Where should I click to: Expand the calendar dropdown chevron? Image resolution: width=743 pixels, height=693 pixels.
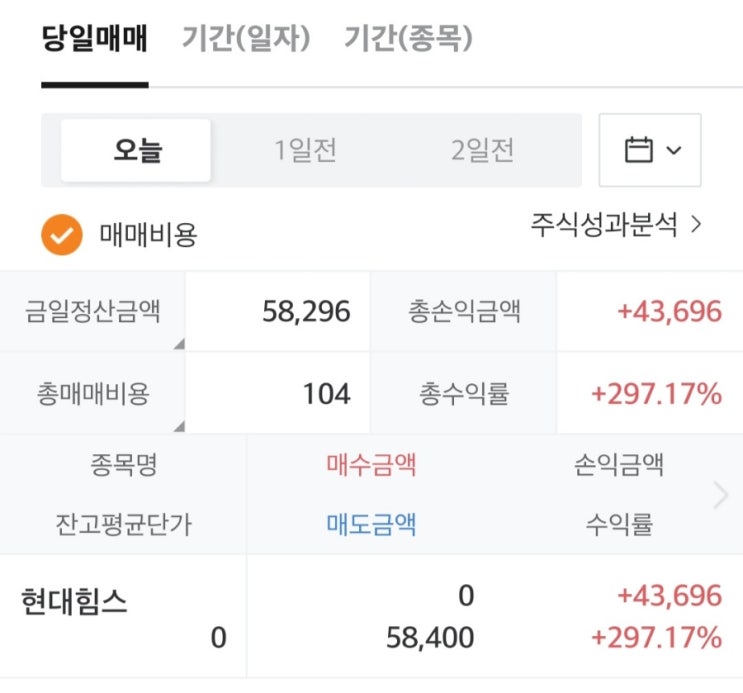tap(673, 150)
